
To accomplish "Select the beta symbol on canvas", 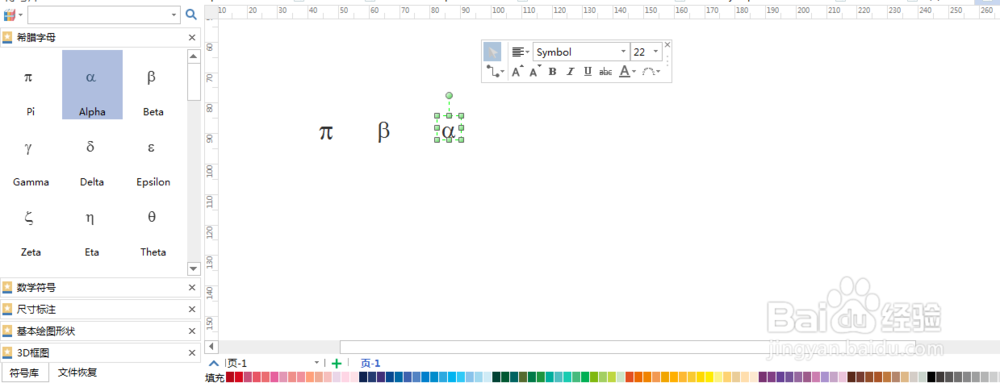I will (x=383, y=131).
